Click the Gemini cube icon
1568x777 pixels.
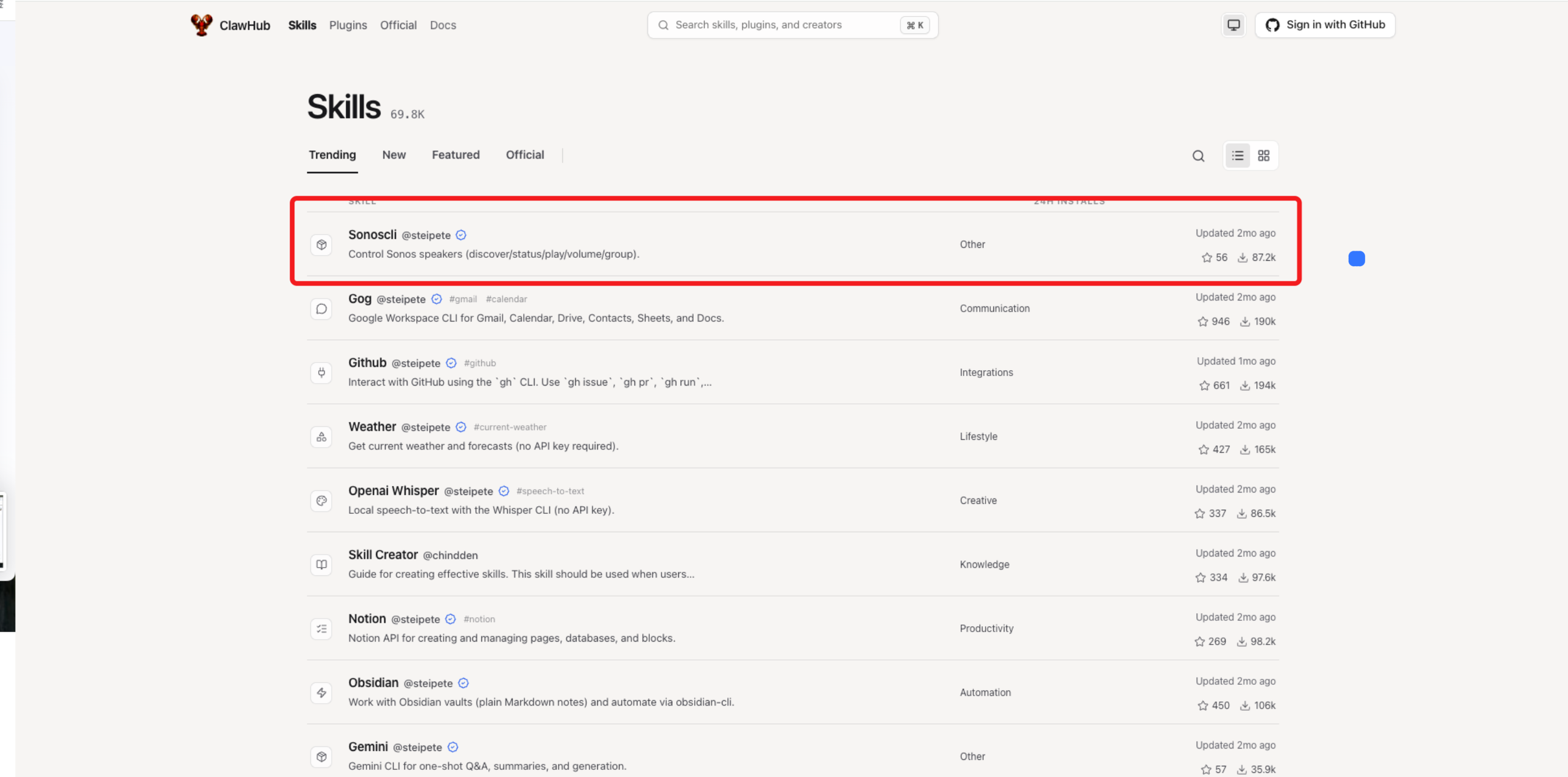pos(322,756)
